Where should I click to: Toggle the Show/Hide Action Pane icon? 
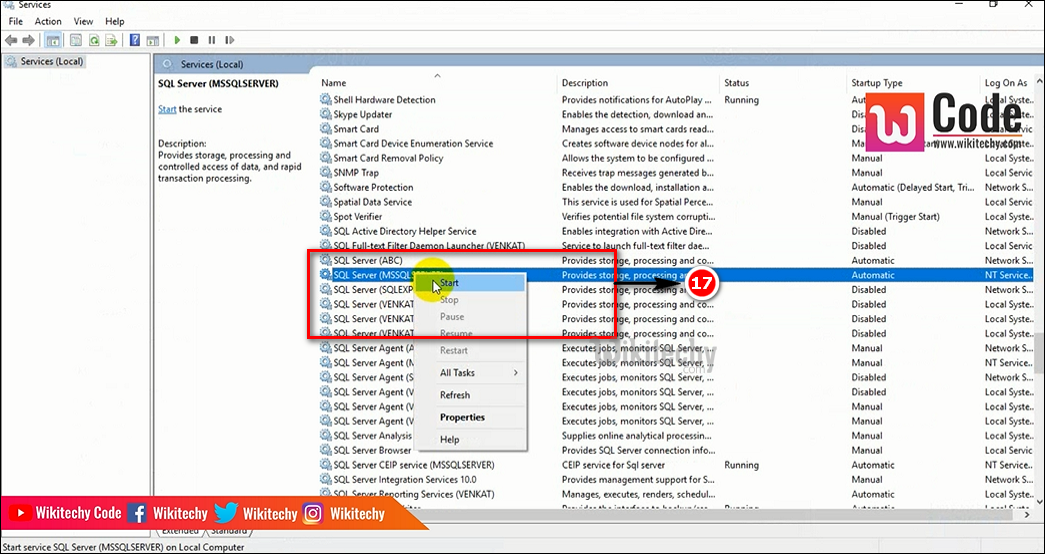point(153,41)
